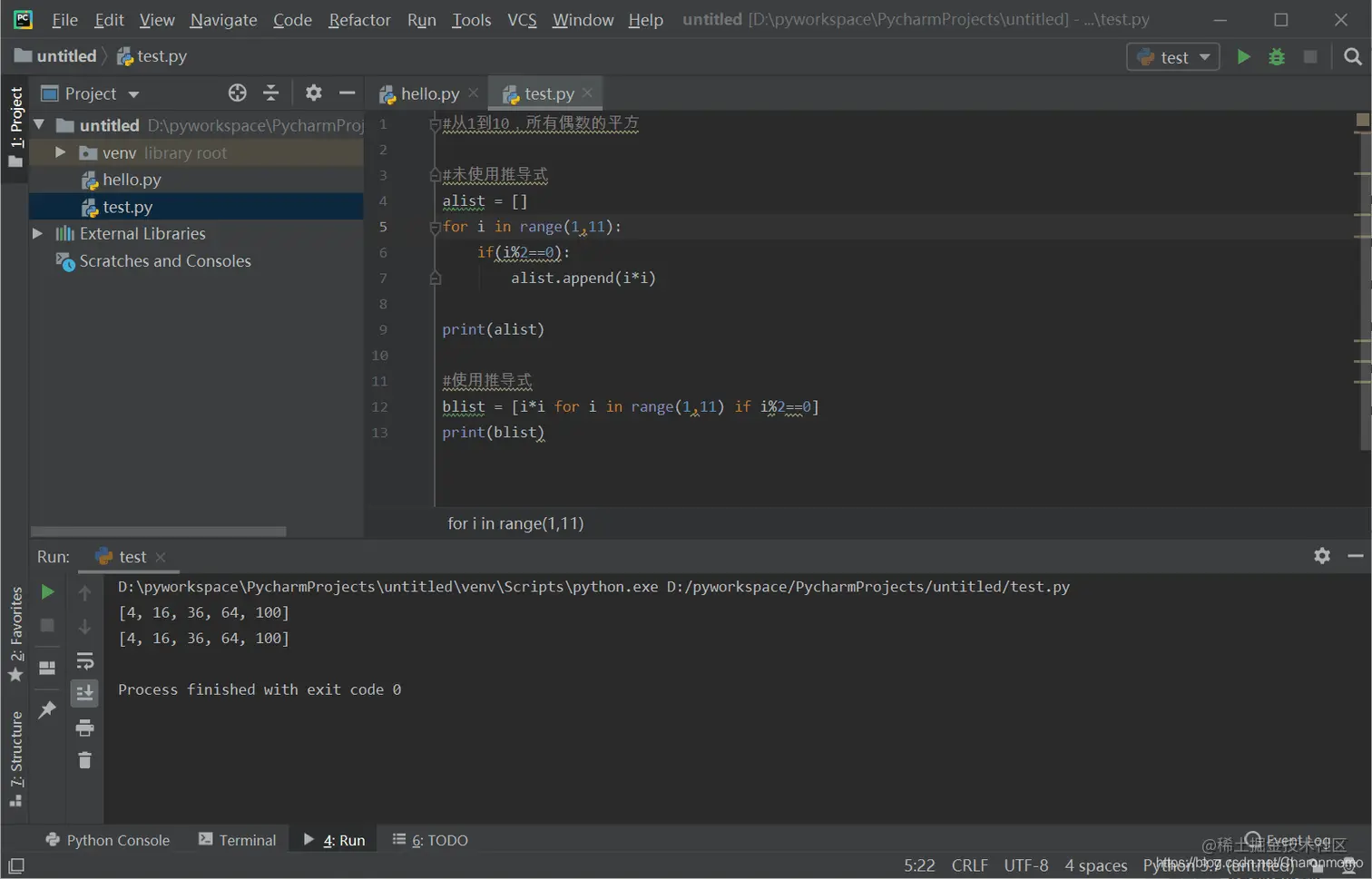
Task: Fold the comment block at line 1
Action: click(435, 124)
